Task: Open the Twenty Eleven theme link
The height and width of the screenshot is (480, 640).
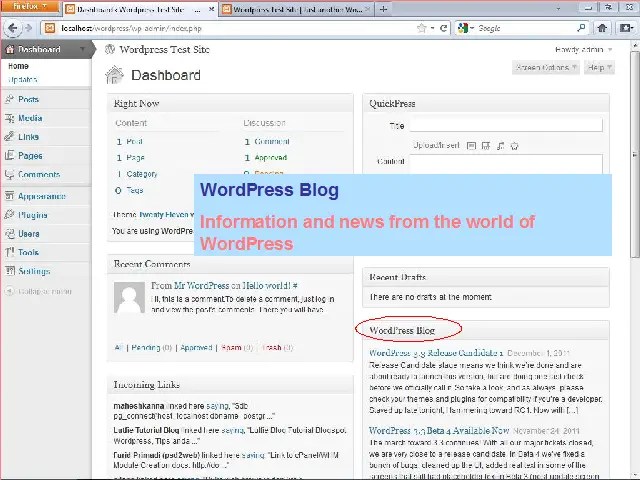Action: tap(164, 214)
